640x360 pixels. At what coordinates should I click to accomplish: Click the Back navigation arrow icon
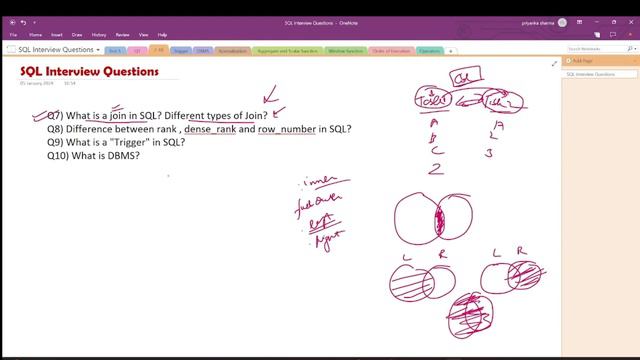(x=12, y=22)
